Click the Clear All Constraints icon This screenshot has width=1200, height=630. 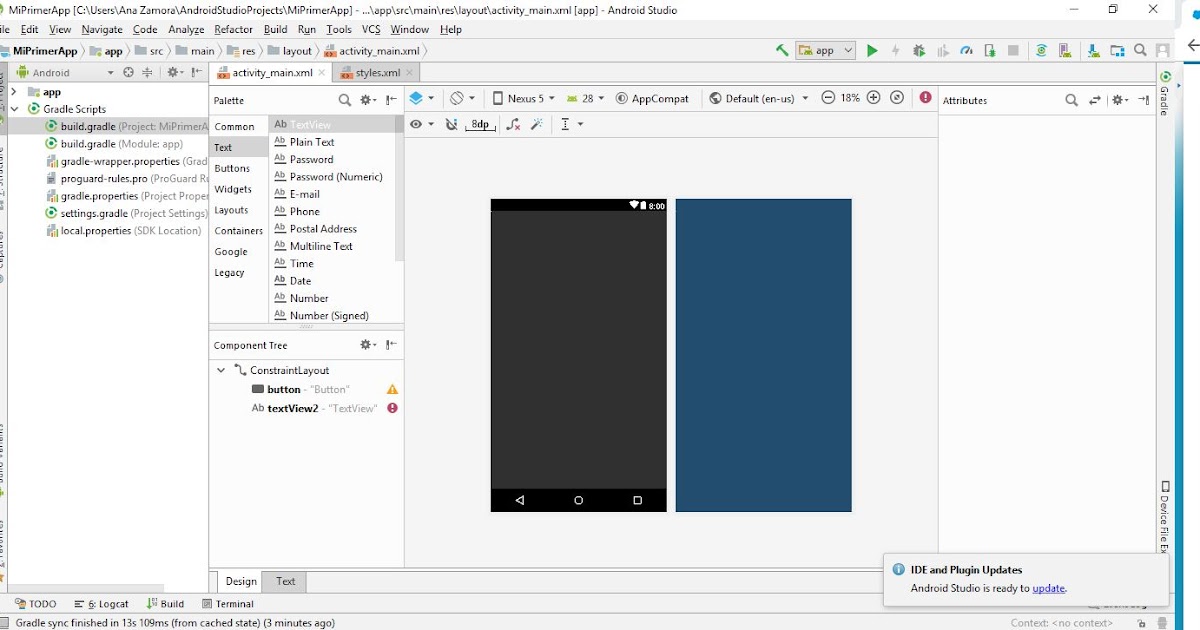513,124
